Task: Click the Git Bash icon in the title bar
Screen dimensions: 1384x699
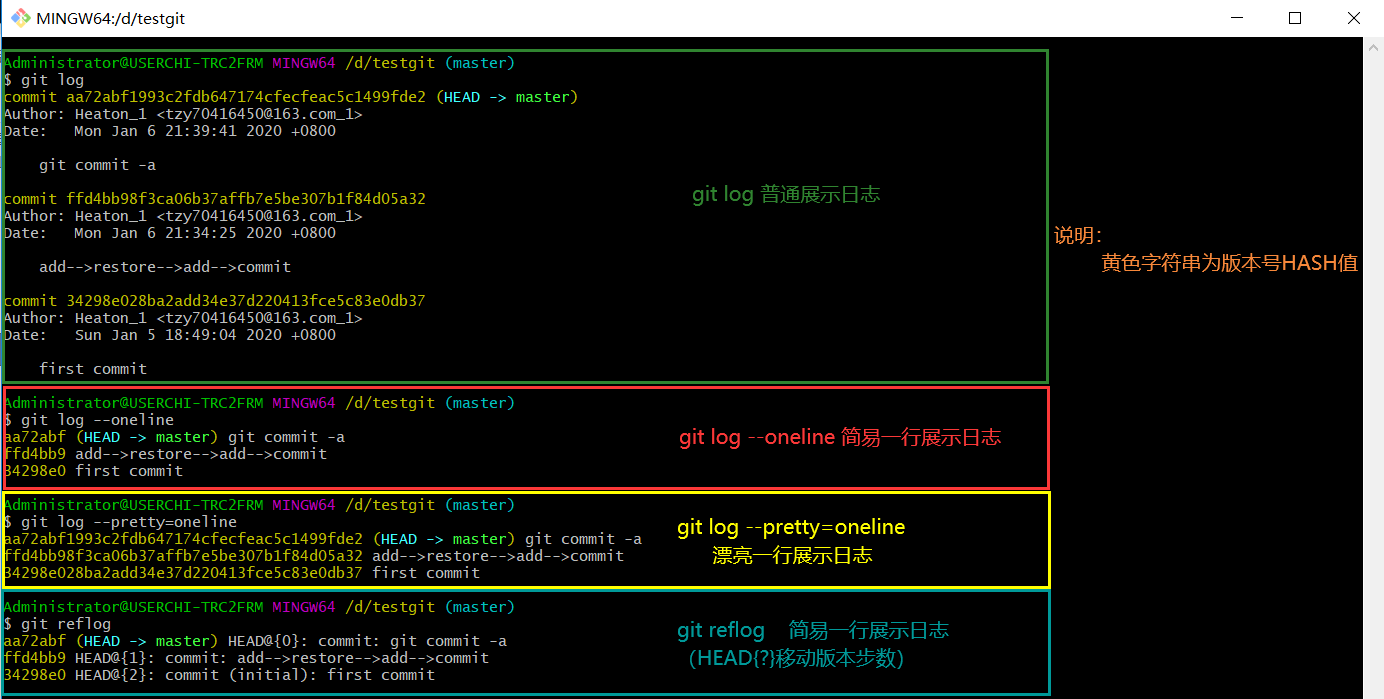Action: (21, 17)
